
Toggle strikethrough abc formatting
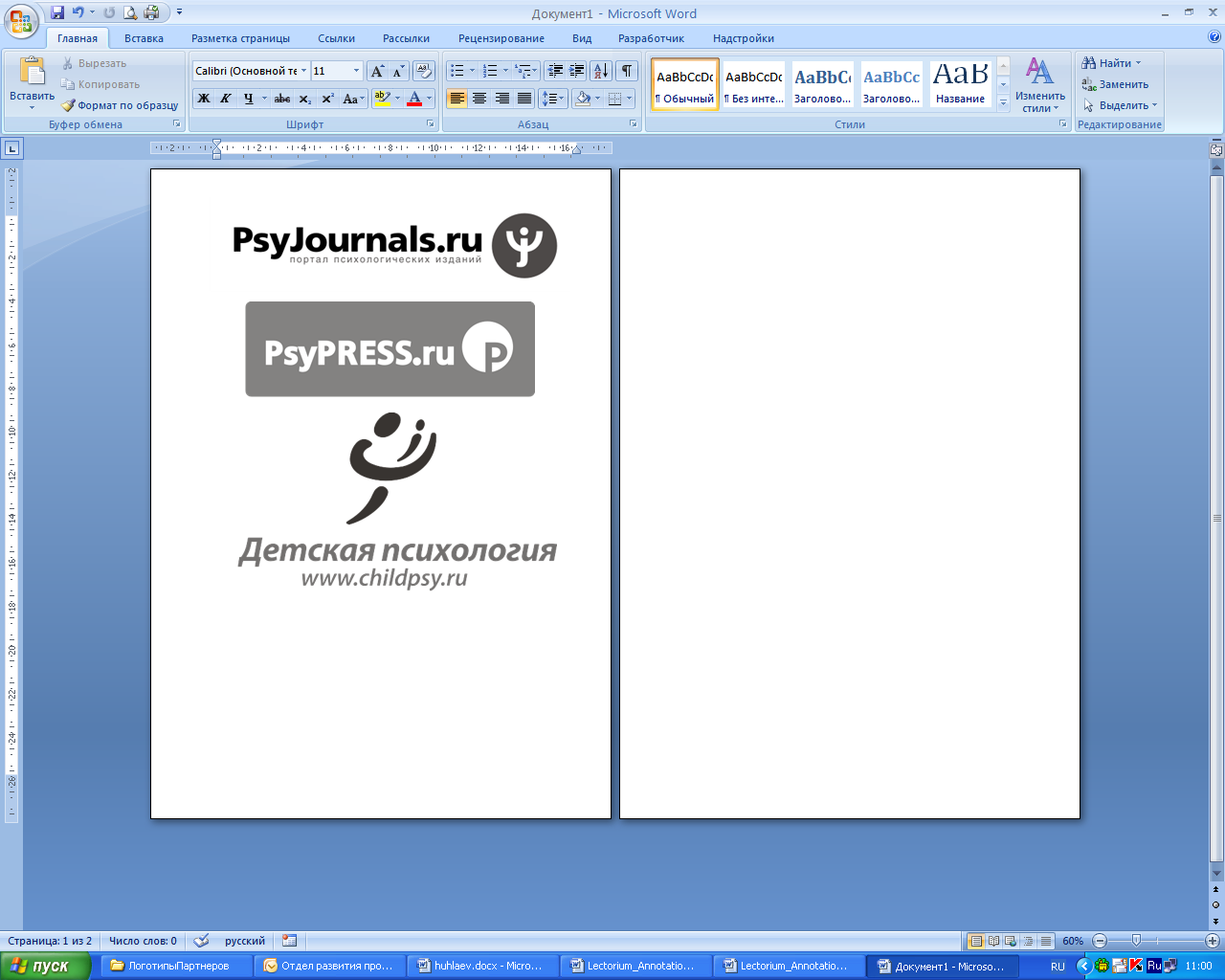[x=282, y=98]
